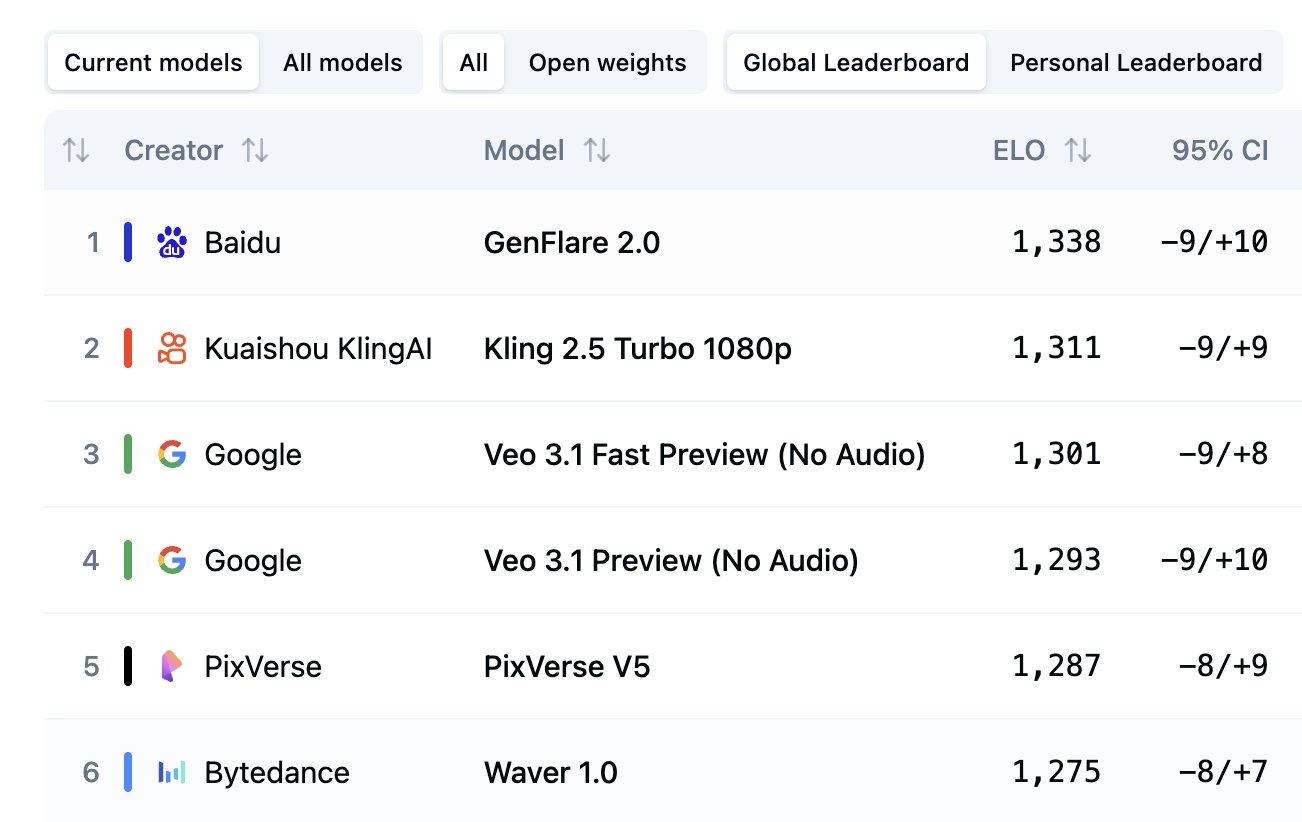This screenshot has width=1302, height=822.
Task: Select the All weights filter option
Action: (x=474, y=63)
